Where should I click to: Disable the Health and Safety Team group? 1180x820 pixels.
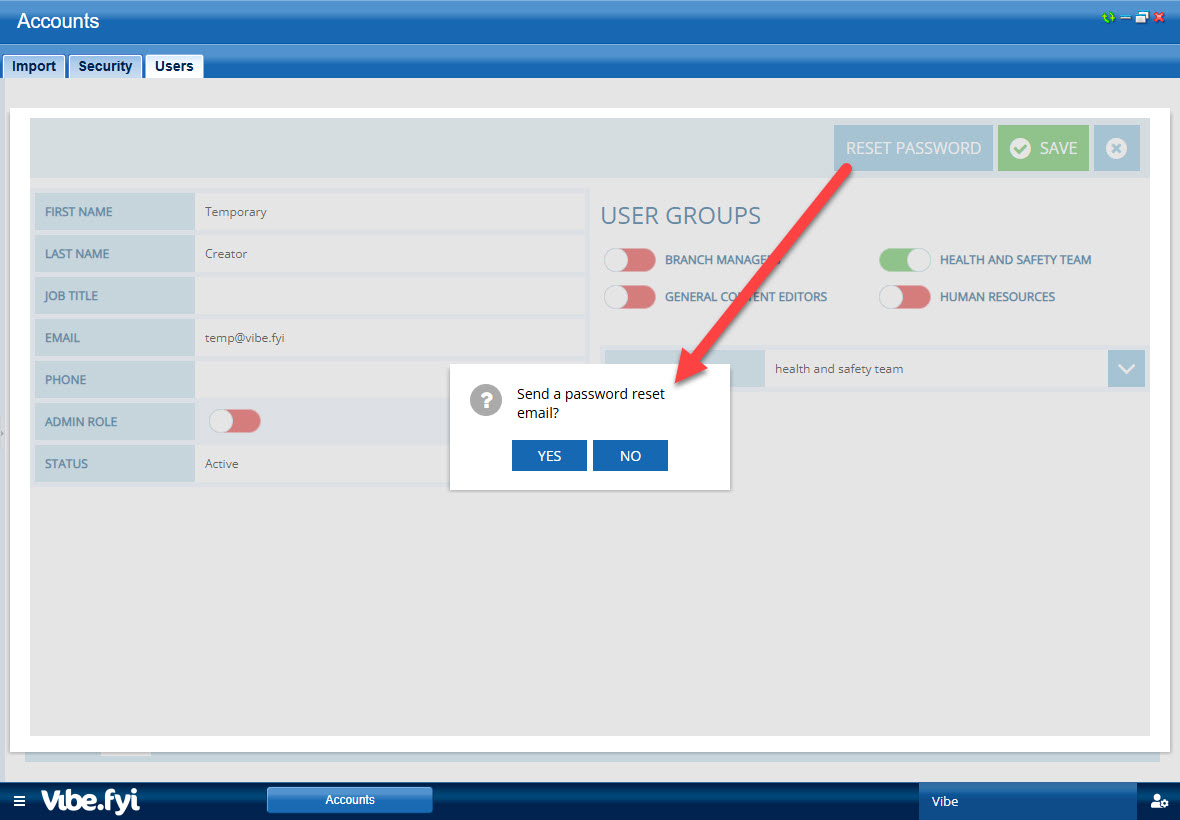pyautogui.click(x=905, y=260)
